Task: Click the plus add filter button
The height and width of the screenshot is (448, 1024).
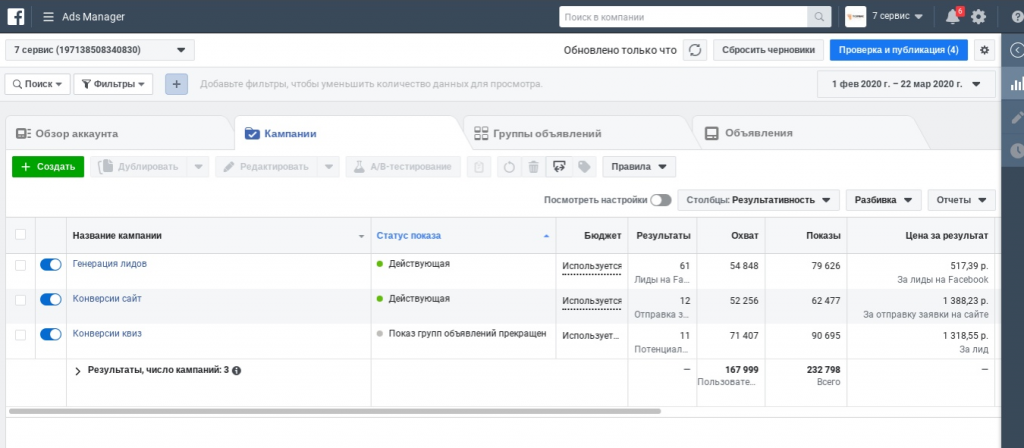Action: 176,84
